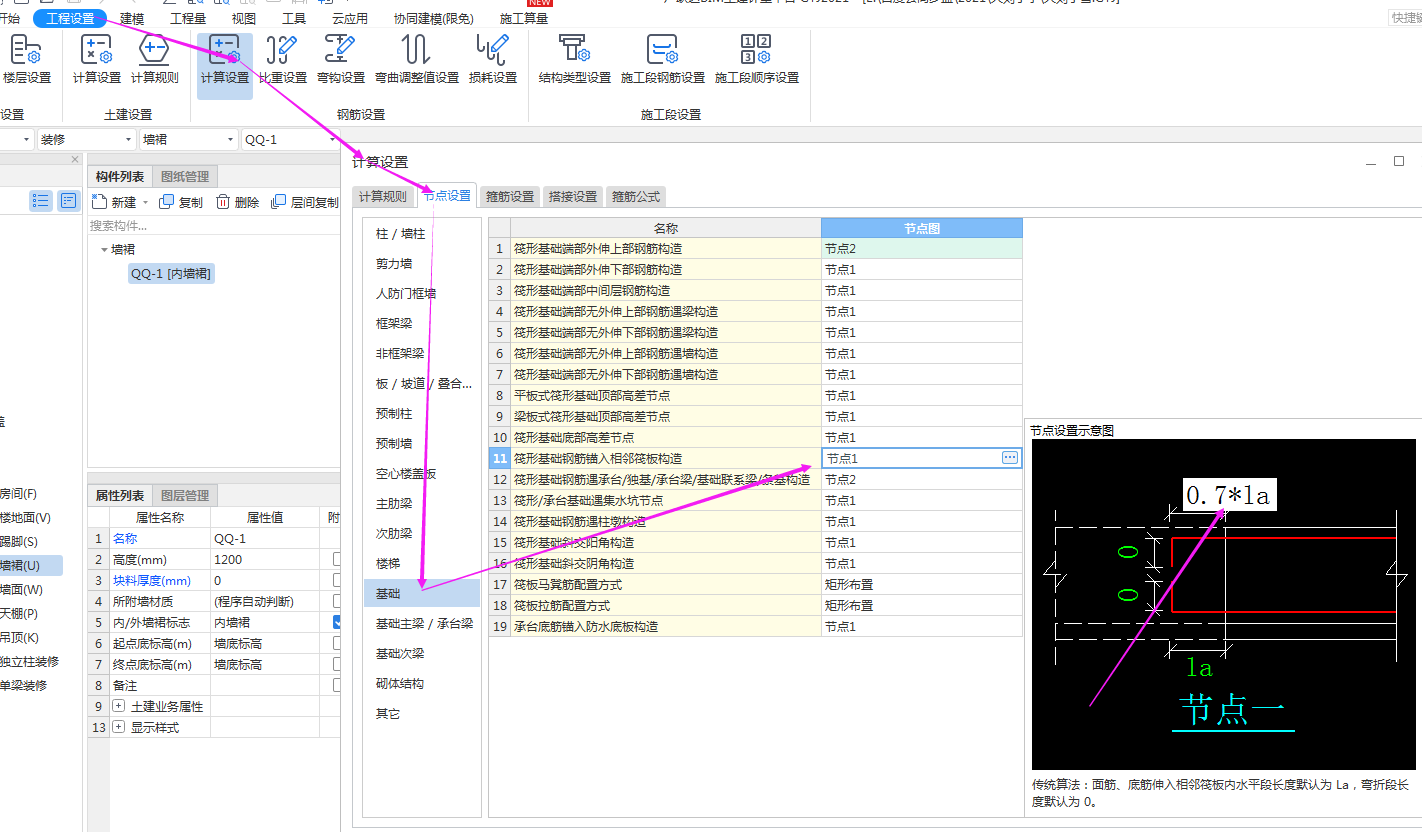Viewport: 1422px width, 832px height.
Task: Open 施工段钢筋设置 icon
Action: coord(662,50)
